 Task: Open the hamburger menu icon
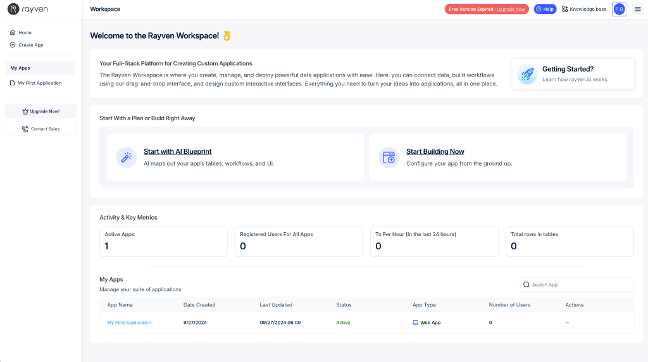tap(638, 9)
